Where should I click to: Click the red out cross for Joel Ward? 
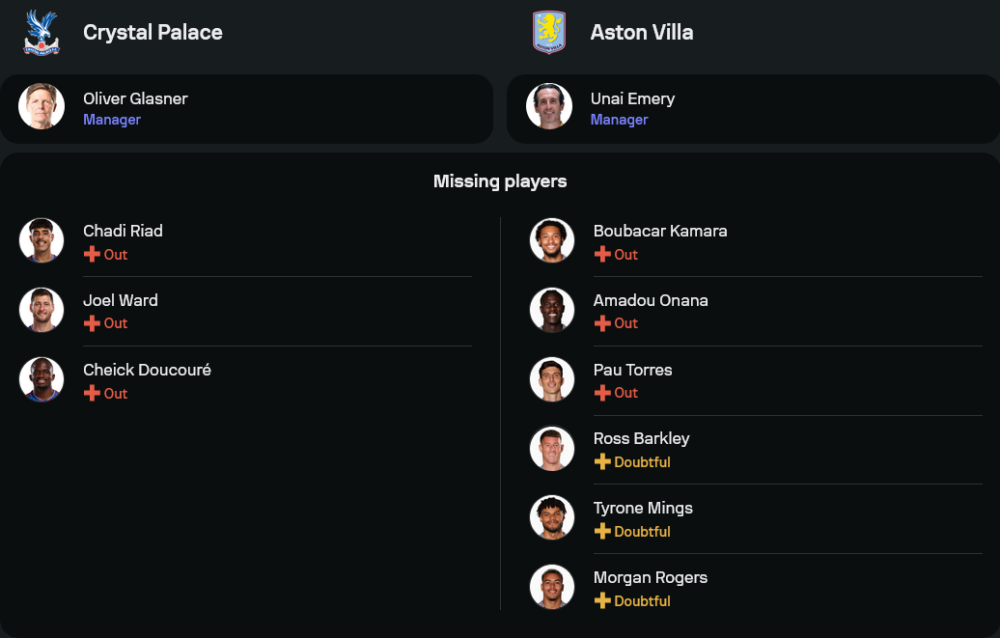point(92,323)
